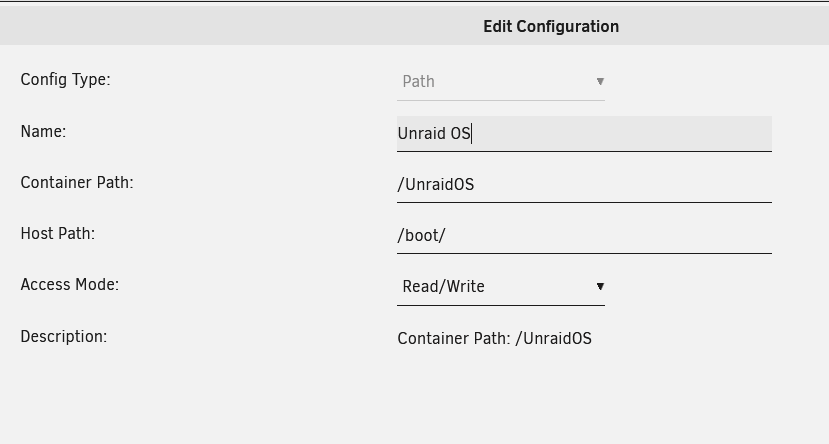
Task: Click the Edit Configuration dialog title
Action: point(551,26)
